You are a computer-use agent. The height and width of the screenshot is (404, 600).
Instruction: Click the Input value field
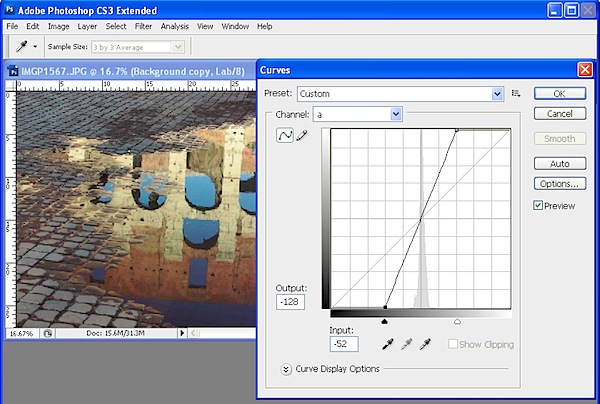(x=344, y=344)
